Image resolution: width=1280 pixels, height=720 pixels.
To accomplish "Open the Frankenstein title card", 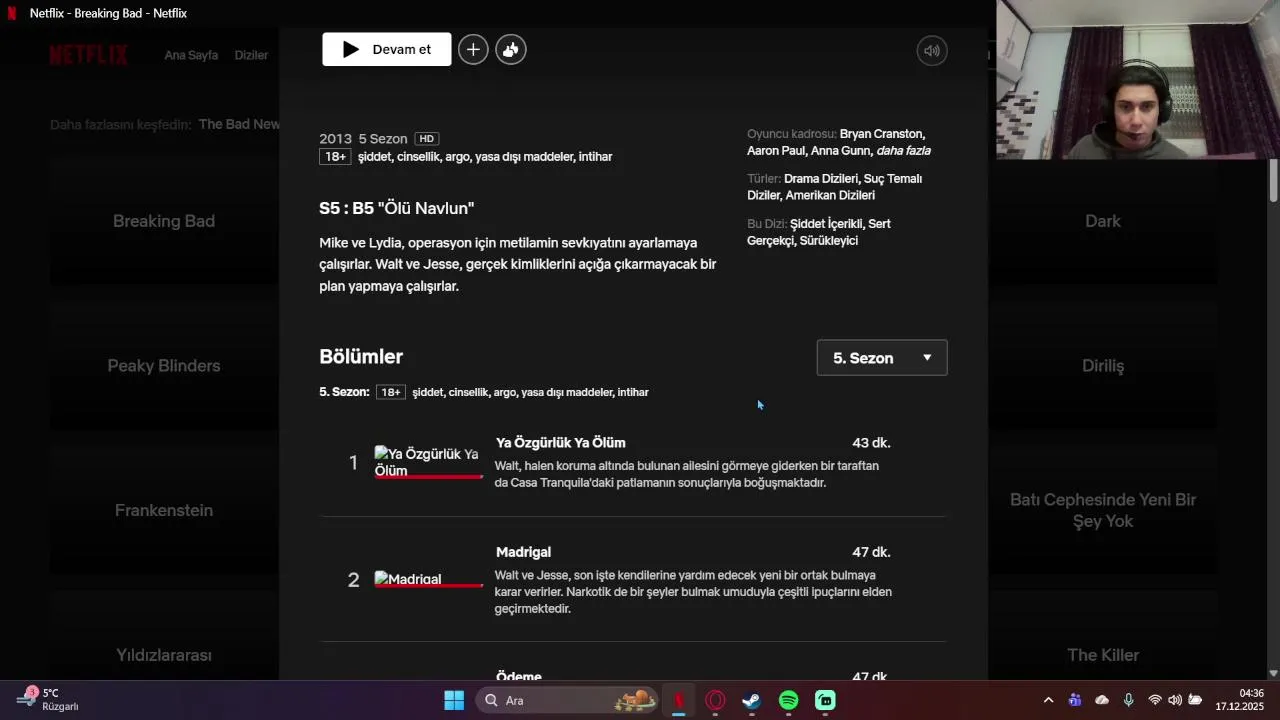I will tap(164, 510).
